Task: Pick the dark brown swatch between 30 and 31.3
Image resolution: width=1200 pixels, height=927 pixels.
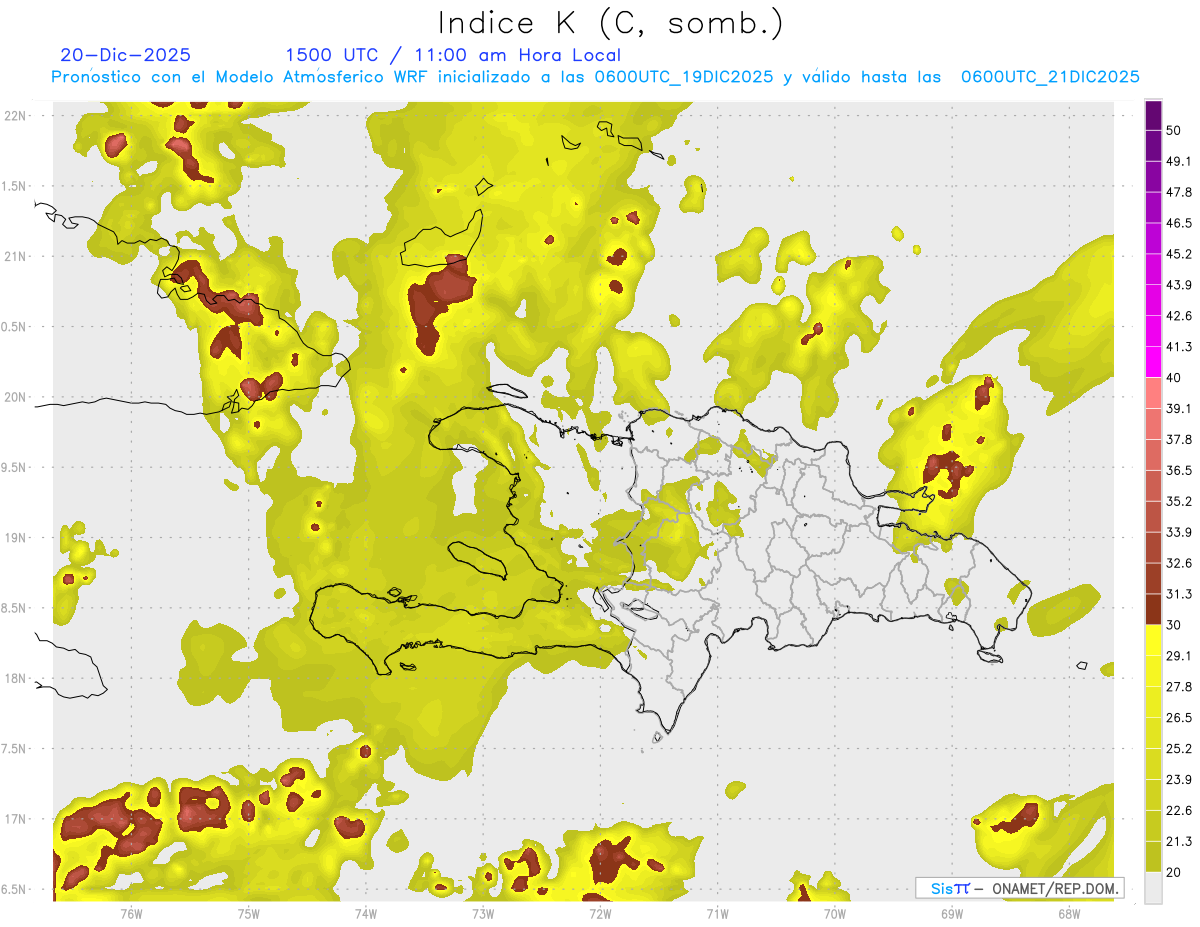Action: coord(1154,609)
